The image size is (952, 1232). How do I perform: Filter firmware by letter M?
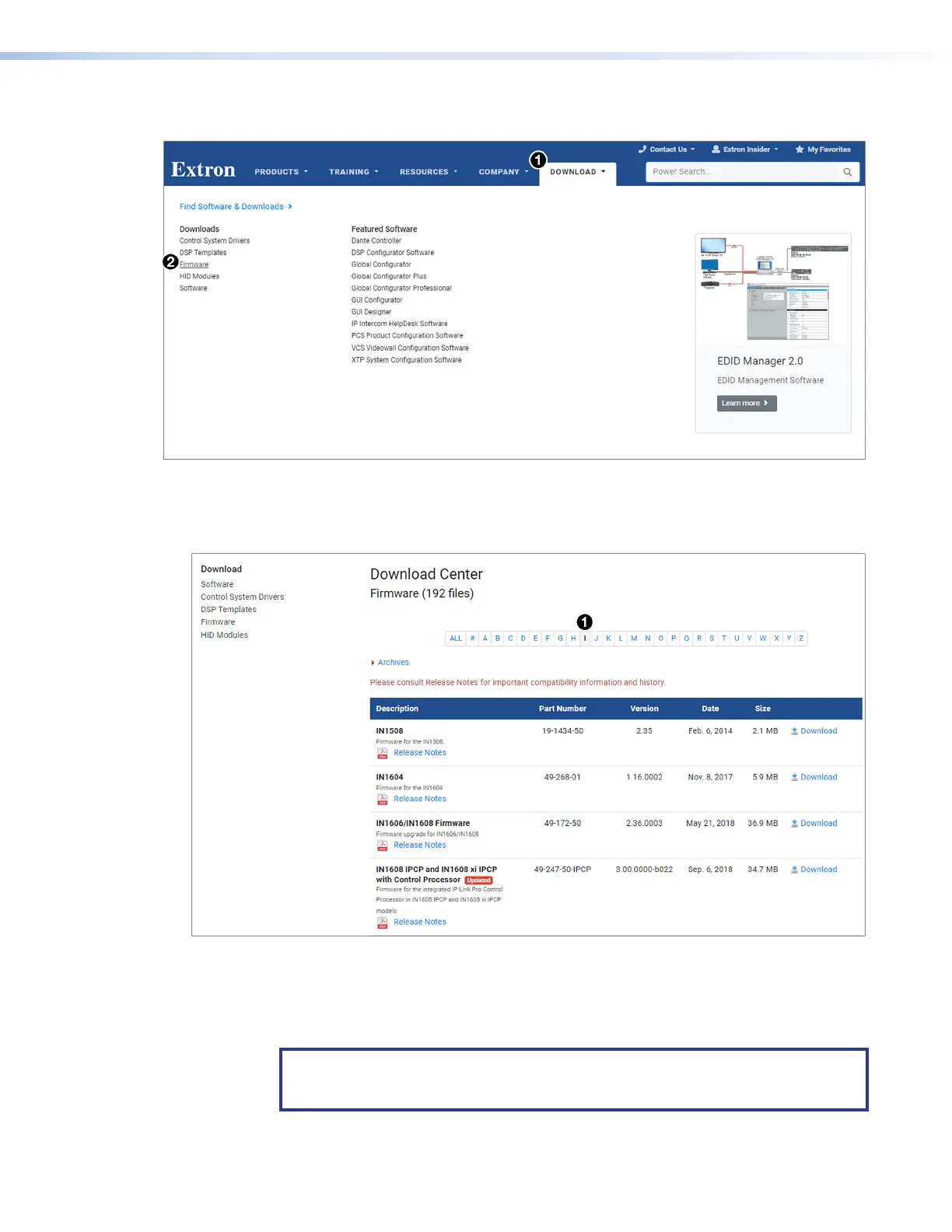634,639
